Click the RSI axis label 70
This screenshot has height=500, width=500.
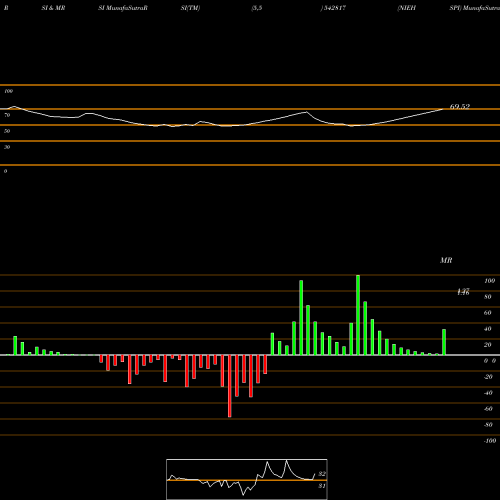click(7, 115)
